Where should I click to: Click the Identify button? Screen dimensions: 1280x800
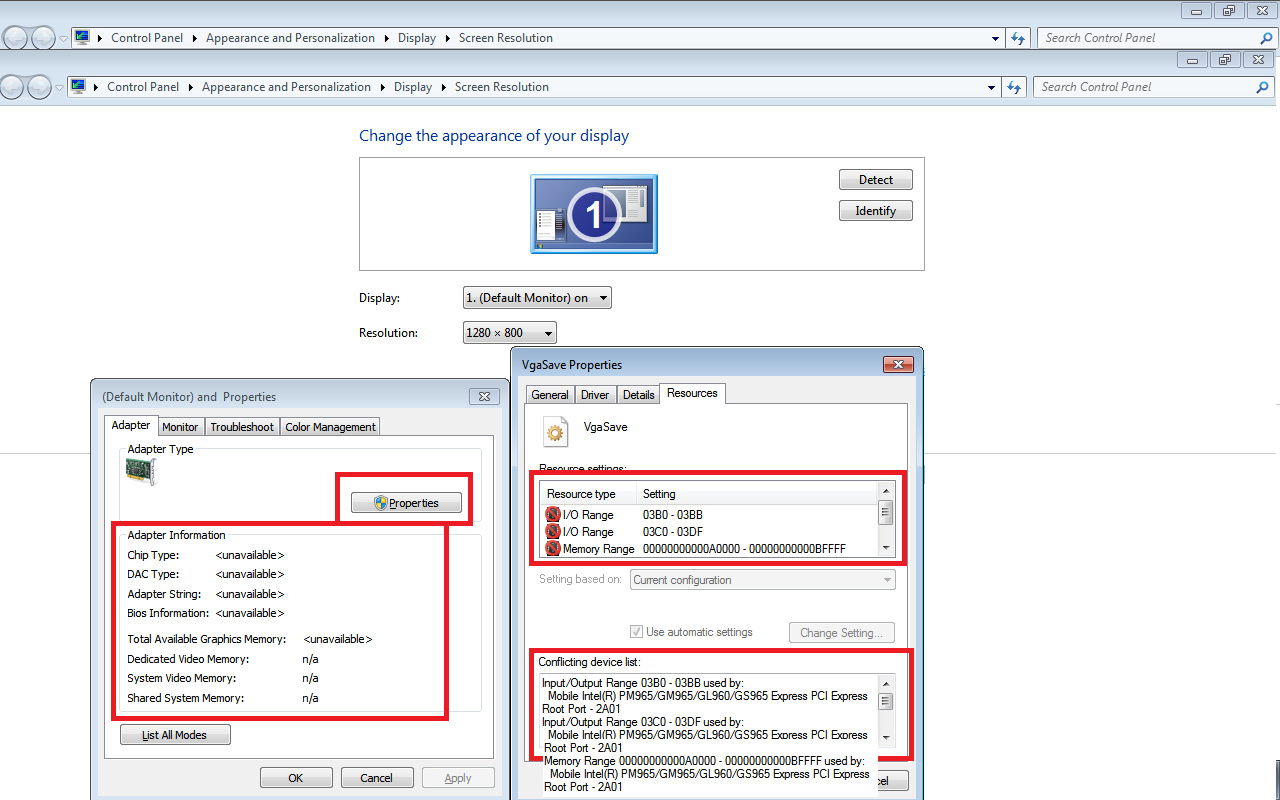pos(876,211)
